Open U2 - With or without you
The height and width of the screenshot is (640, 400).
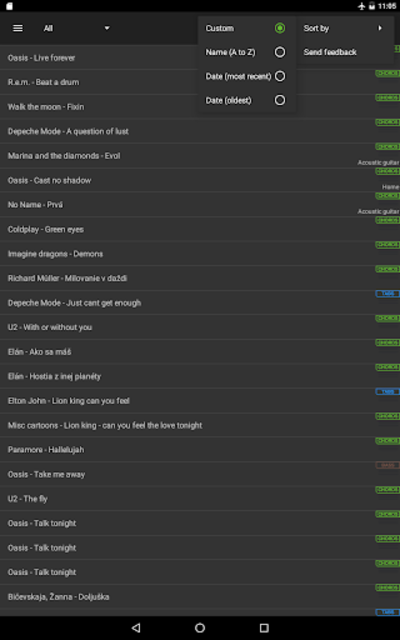(x=200, y=327)
